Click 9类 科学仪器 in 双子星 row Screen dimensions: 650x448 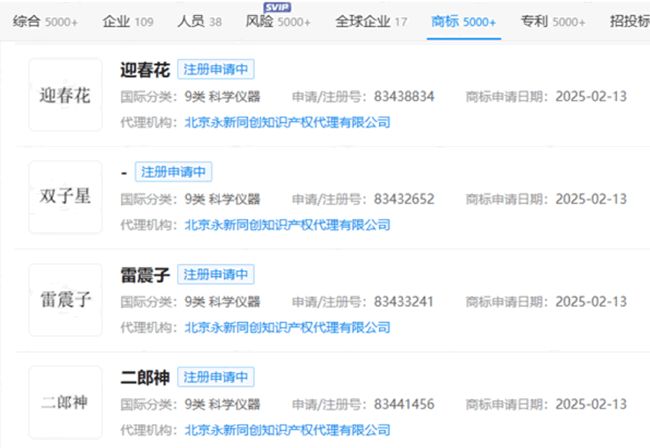coord(223,199)
